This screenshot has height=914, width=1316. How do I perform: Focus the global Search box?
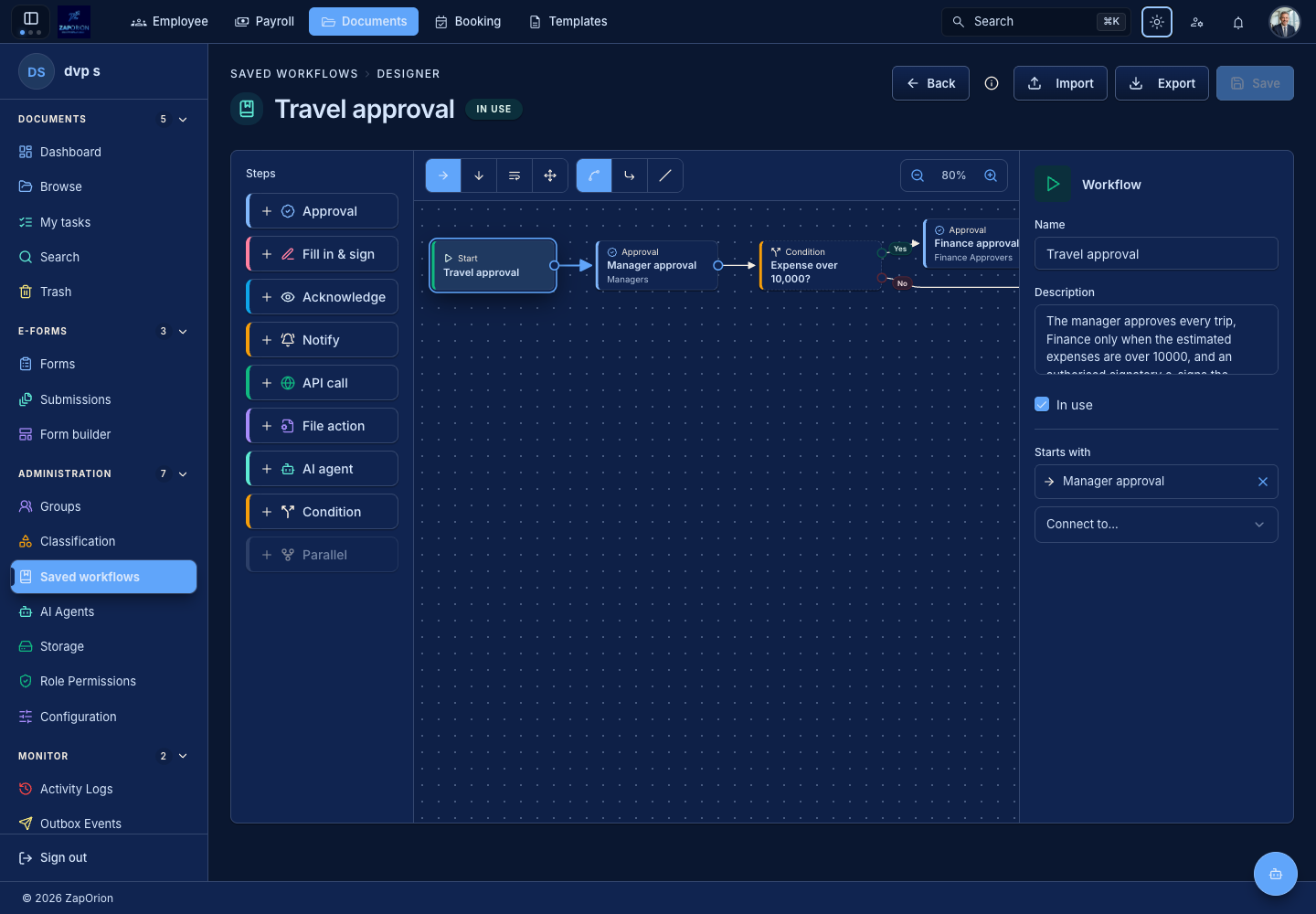click(1036, 22)
